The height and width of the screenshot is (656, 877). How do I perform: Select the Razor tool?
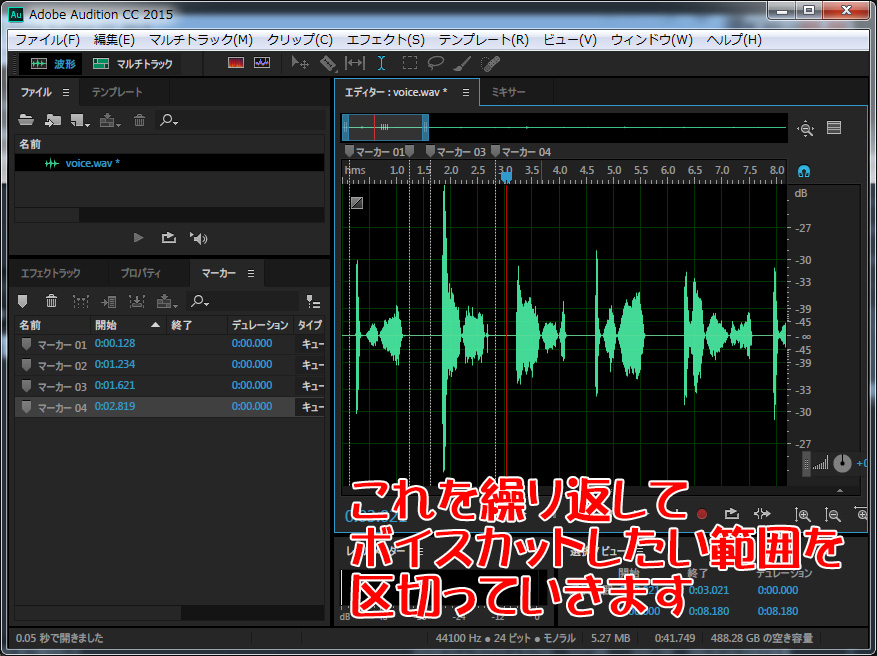coord(328,63)
